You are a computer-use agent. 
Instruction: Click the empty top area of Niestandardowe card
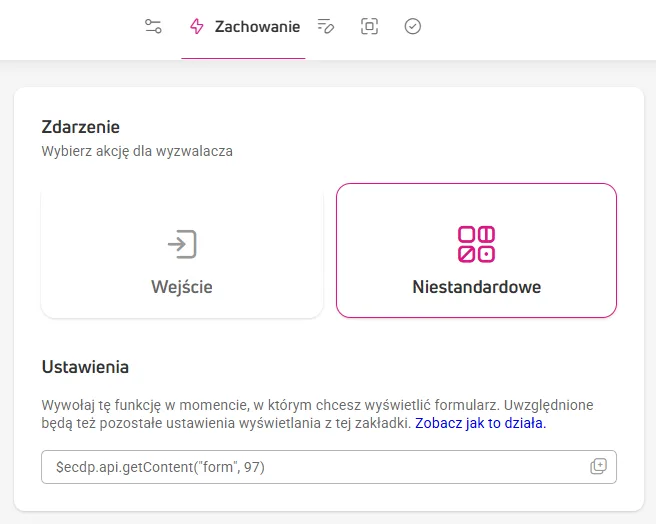477,203
